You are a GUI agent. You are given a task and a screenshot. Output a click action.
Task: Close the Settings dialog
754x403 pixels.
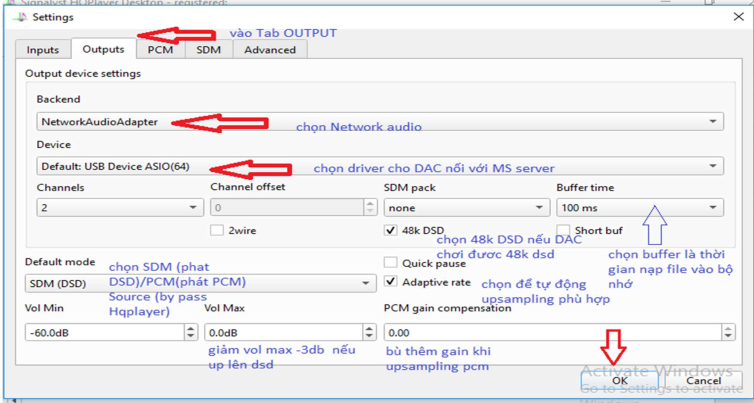739,17
